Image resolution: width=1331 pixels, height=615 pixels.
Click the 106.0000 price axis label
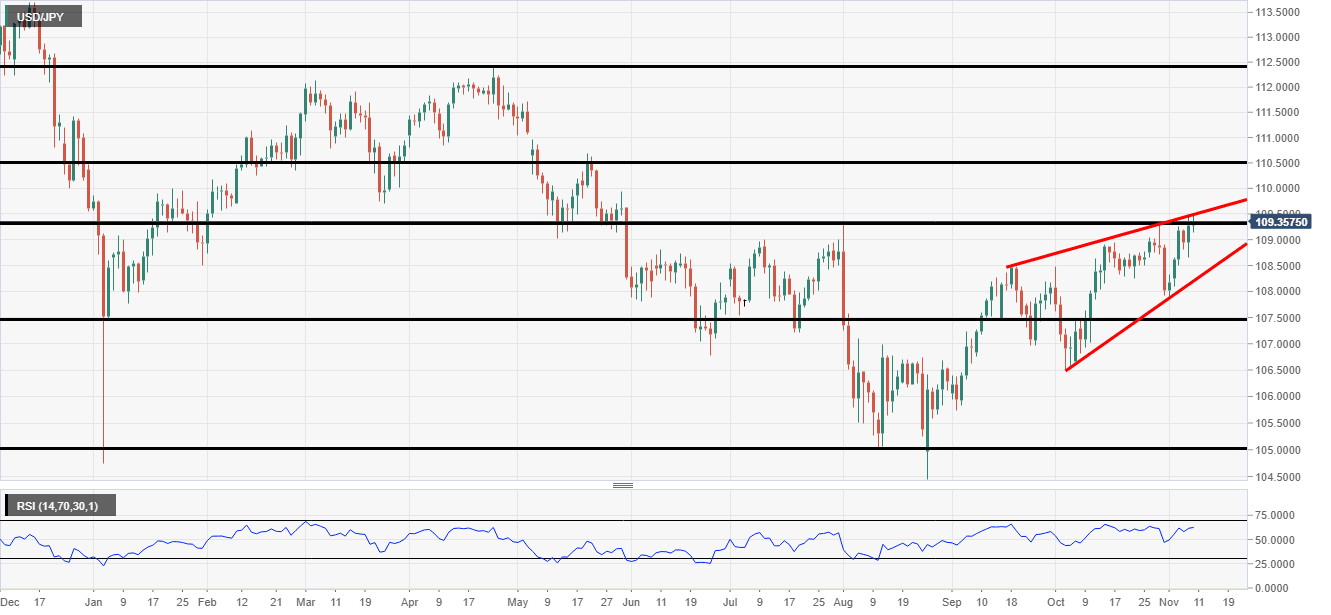tap(1278, 397)
